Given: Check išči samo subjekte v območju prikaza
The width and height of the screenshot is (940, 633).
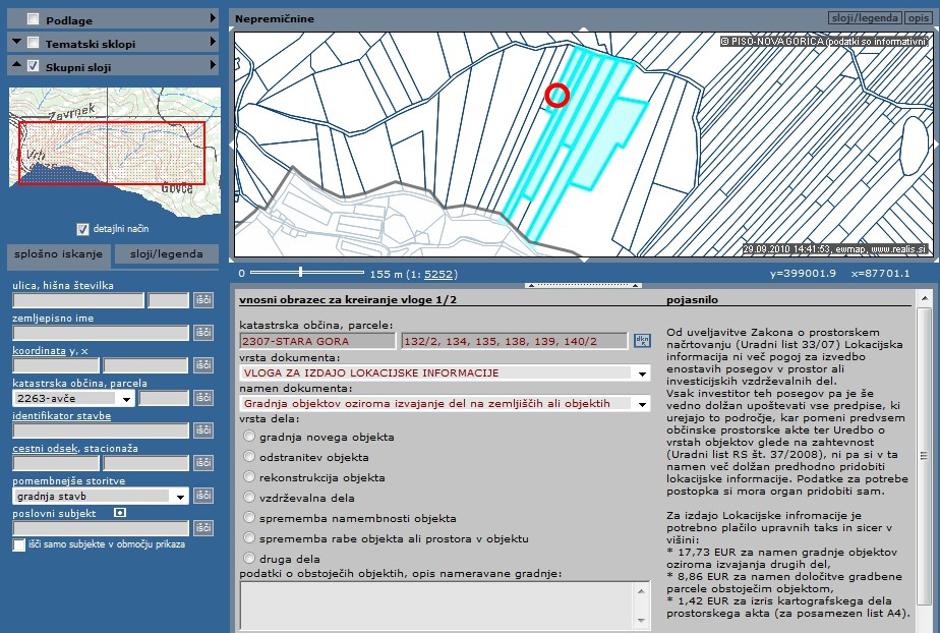Looking at the screenshot, I should click(17, 545).
